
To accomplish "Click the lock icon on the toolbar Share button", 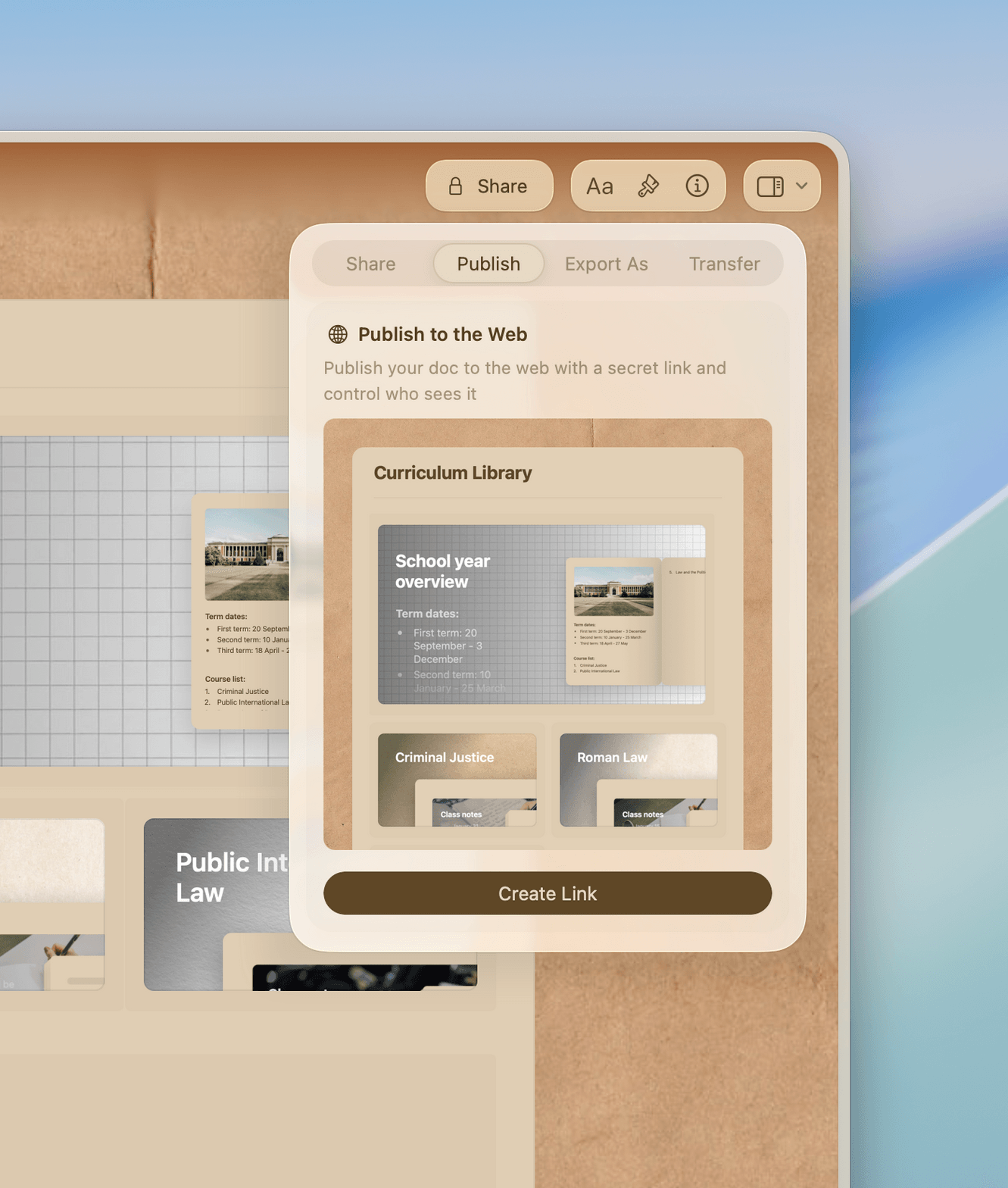I will (455, 186).
